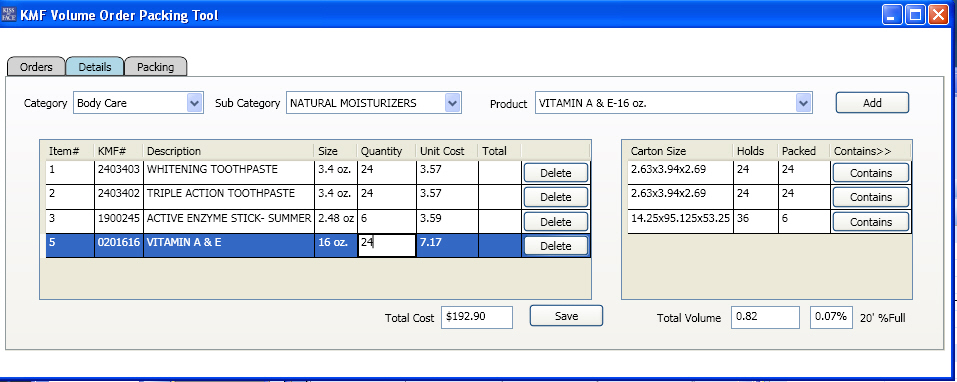
Task: Click the KMF# column header
Action: click(119, 151)
